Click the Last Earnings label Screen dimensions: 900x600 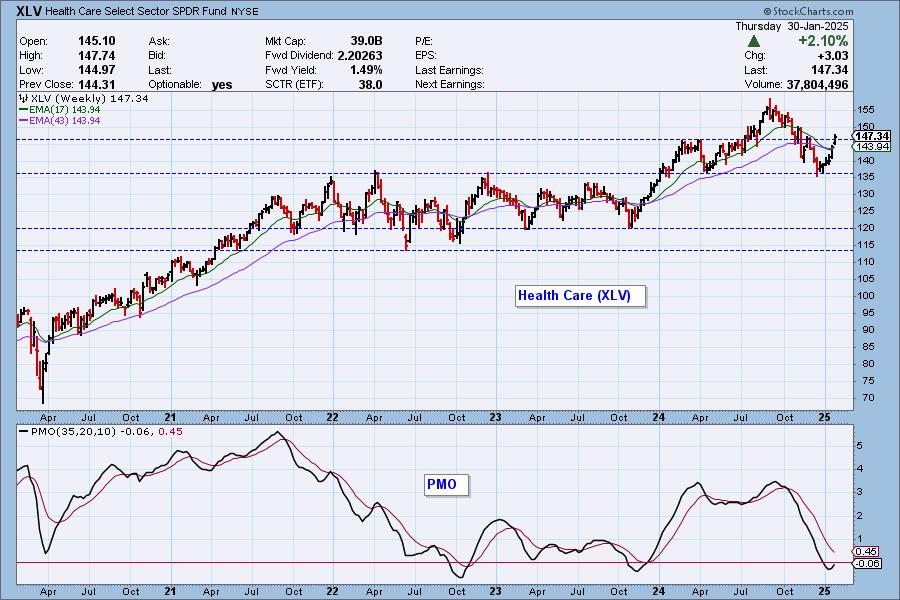coord(449,70)
